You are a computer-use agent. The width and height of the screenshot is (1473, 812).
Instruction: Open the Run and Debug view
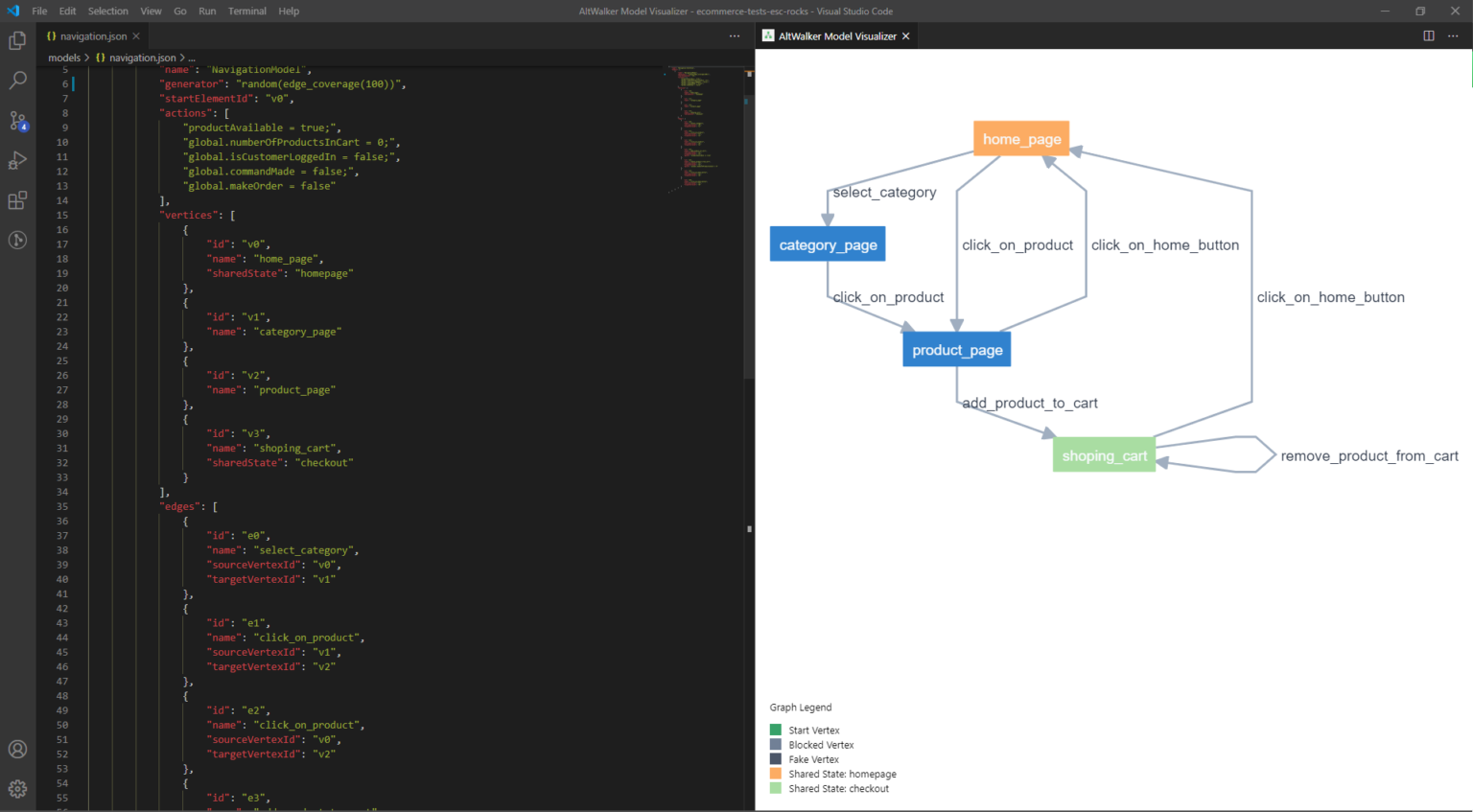[17, 160]
